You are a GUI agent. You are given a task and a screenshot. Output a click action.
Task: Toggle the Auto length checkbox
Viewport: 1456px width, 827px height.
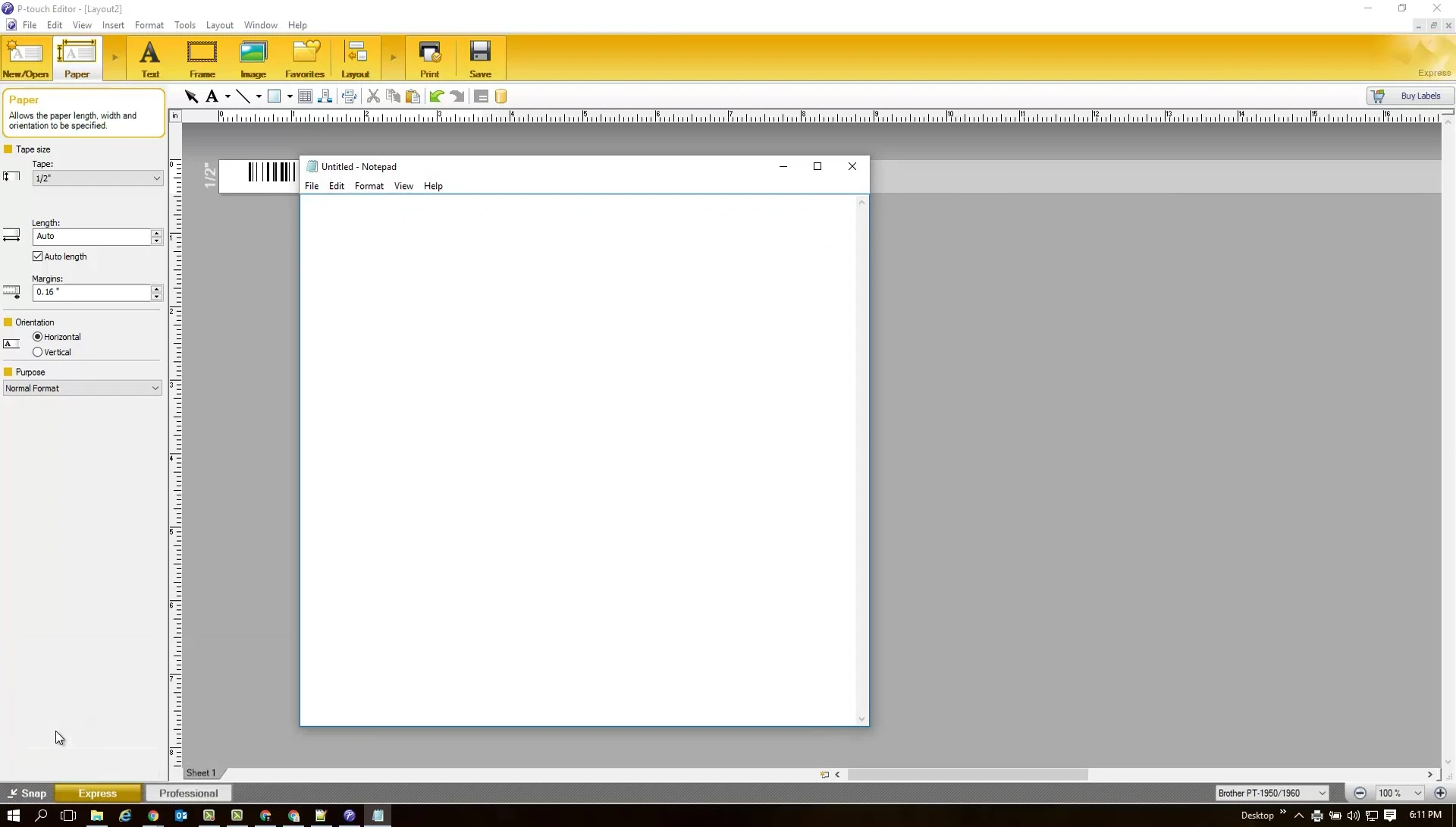coord(37,256)
